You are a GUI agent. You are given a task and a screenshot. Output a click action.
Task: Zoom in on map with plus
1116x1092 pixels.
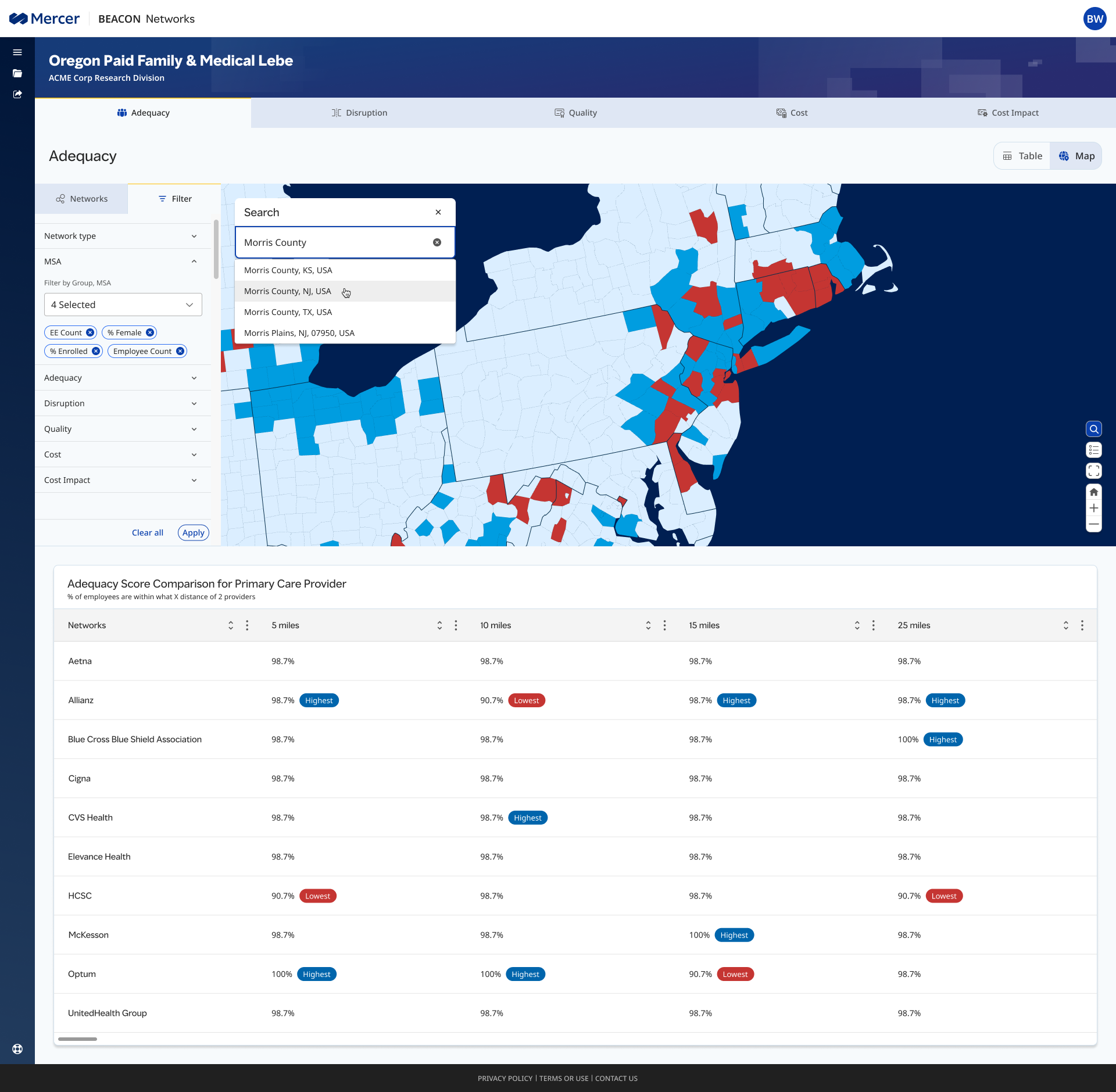click(x=1094, y=509)
